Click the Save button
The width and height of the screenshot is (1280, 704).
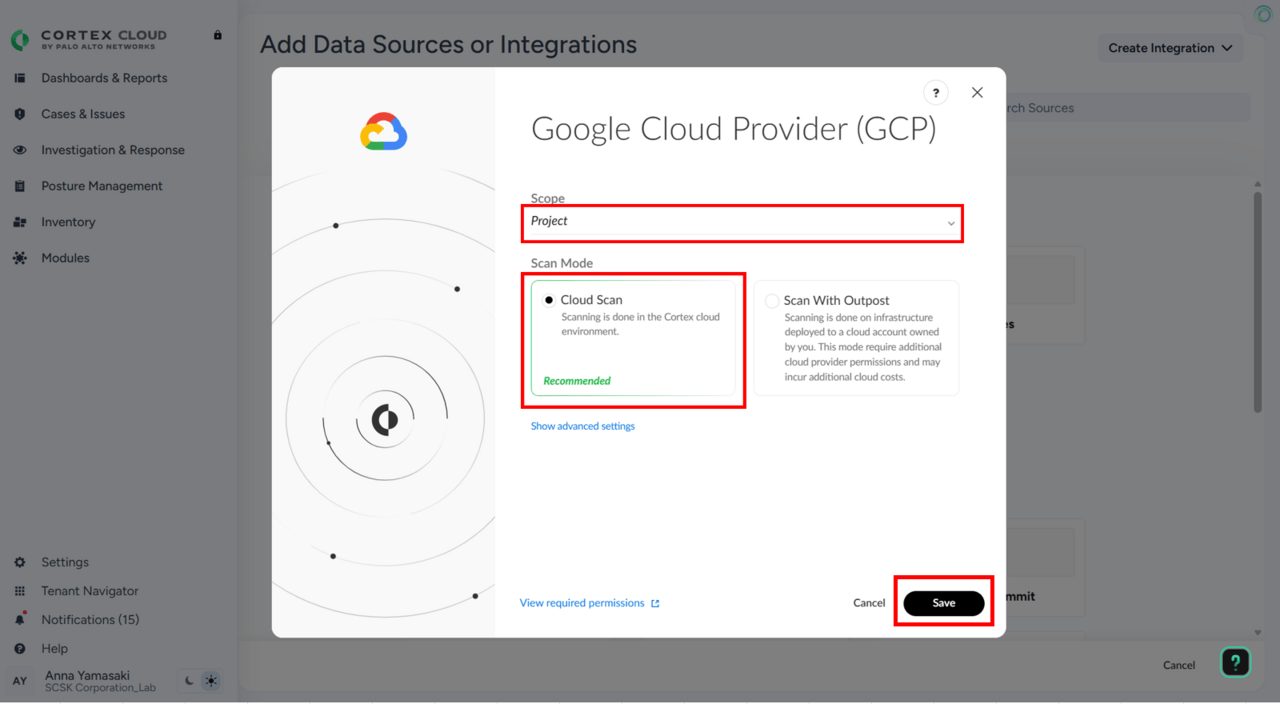(x=944, y=603)
